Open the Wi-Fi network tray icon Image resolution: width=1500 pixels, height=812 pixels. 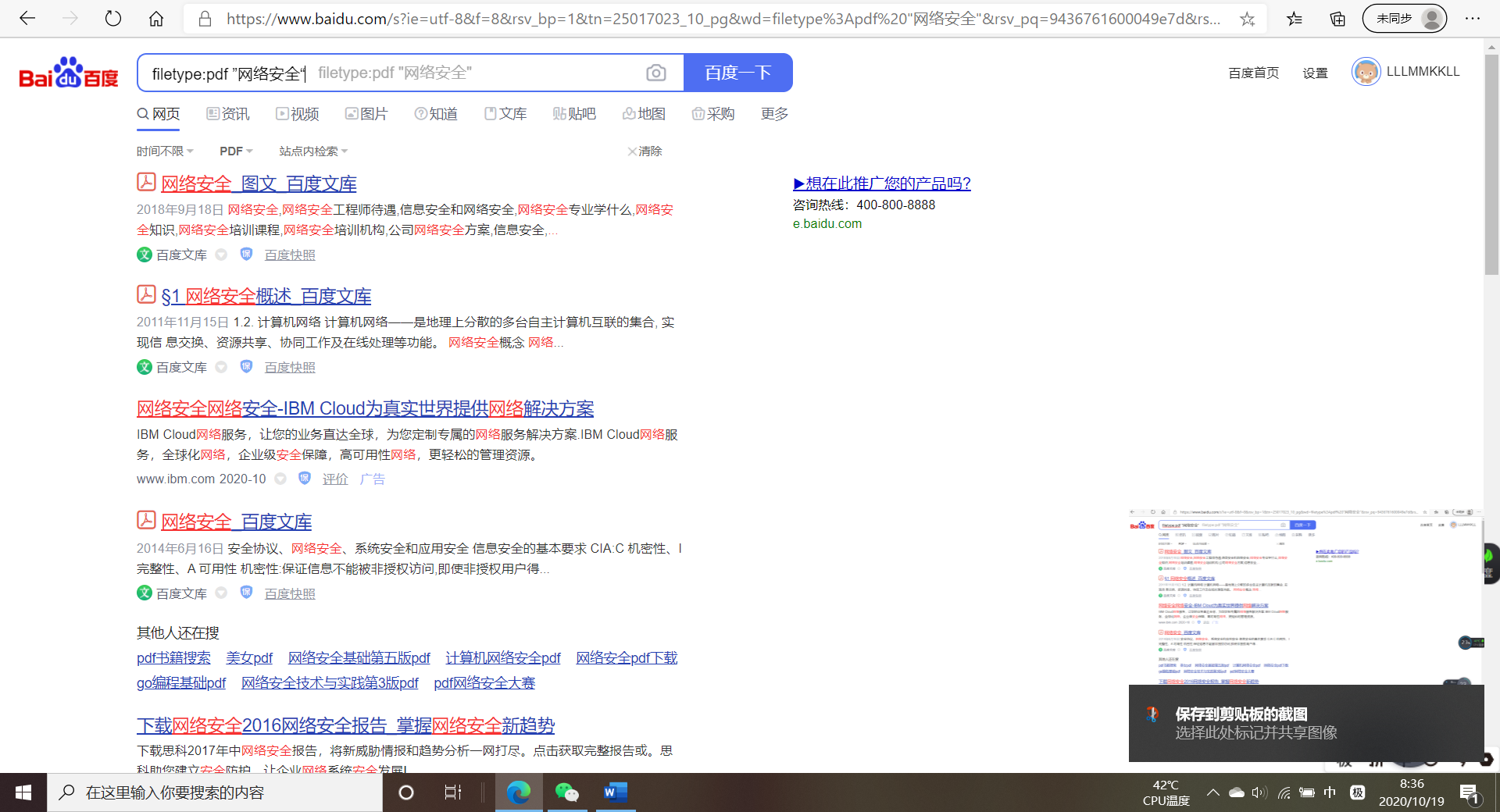(x=1284, y=792)
